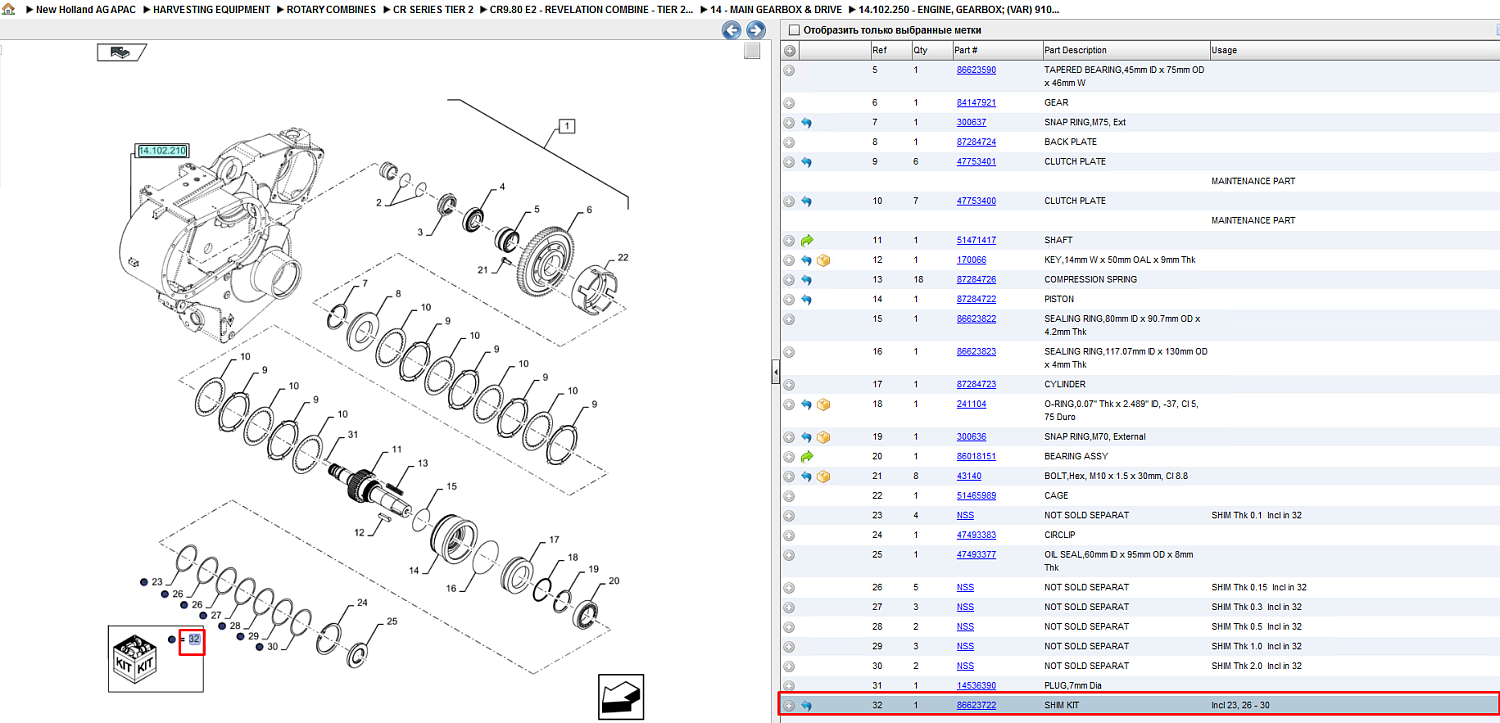Expand the CYLINDER row 17 plus icon
1500x723 pixels.
[x=789, y=384]
